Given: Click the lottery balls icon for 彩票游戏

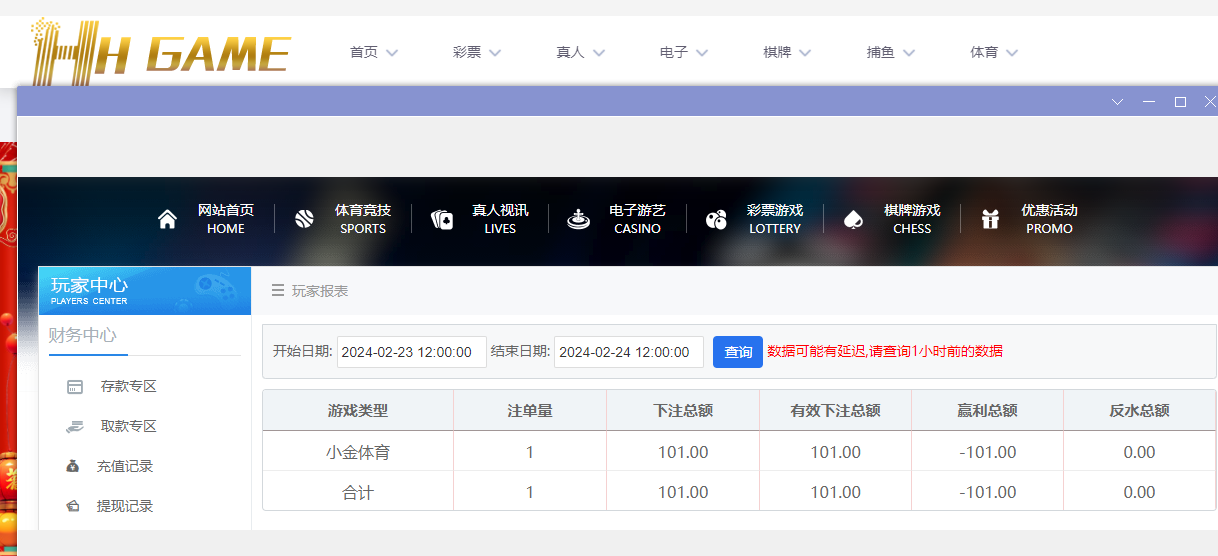Looking at the screenshot, I should point(716,220).
